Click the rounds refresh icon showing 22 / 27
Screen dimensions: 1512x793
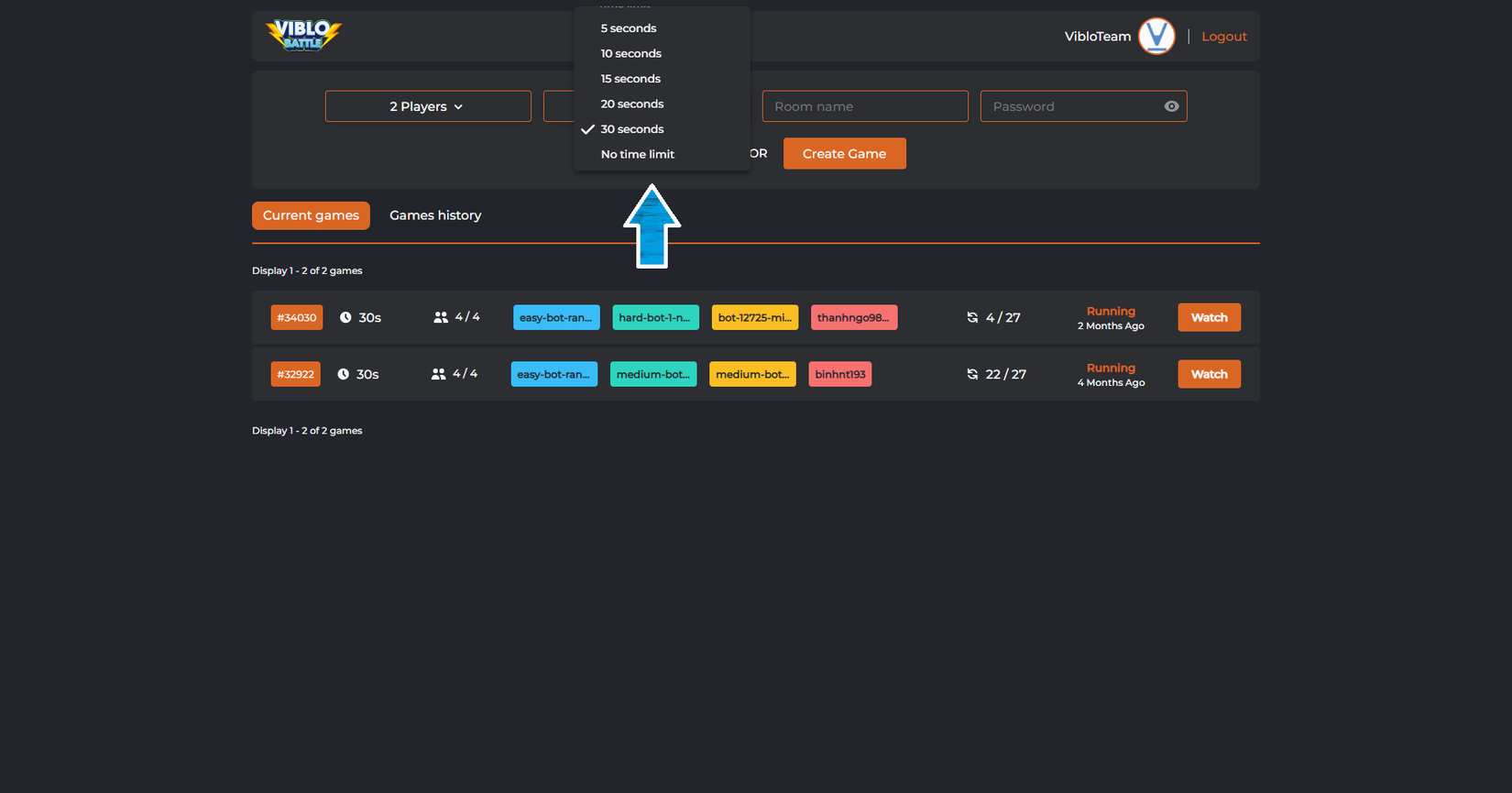pyautogui.click(x=972, y=374)
